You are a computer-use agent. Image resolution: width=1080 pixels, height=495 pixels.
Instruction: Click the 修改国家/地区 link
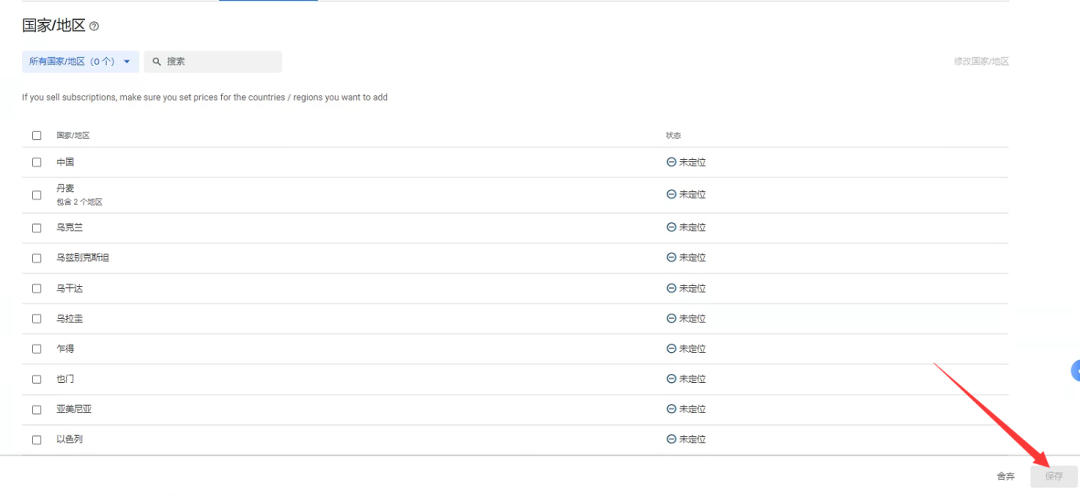point(981,61)
